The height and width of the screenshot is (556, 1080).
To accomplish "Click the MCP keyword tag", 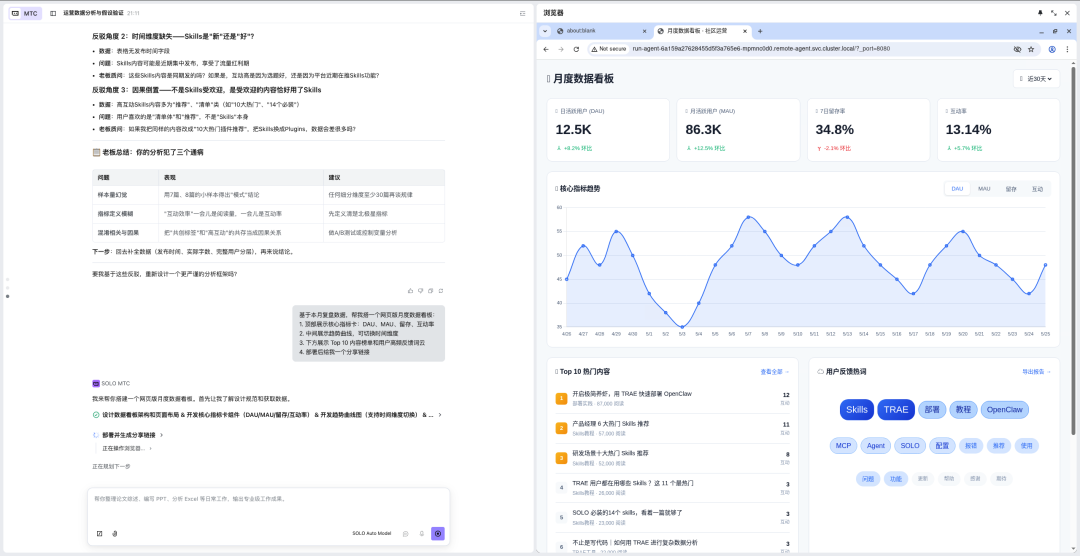I will point(843,446).
